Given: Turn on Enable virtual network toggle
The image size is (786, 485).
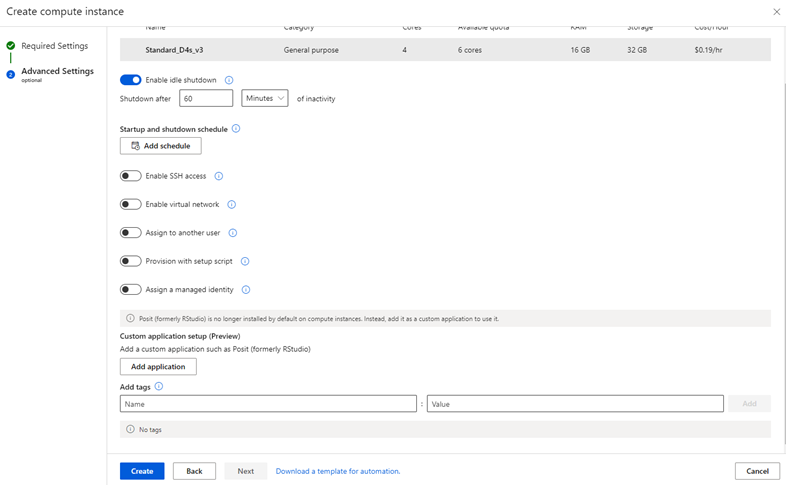Looking at the screenshot, I should pyautogui.click(x=130, y=205).
